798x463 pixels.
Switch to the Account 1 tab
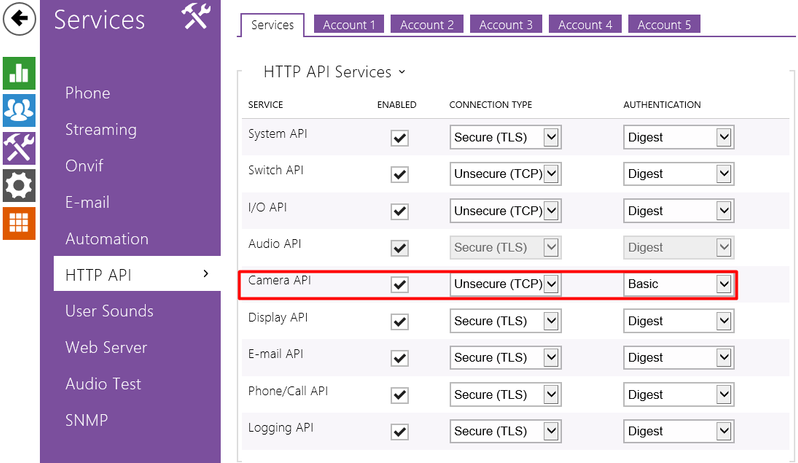[x=349, y=25]
